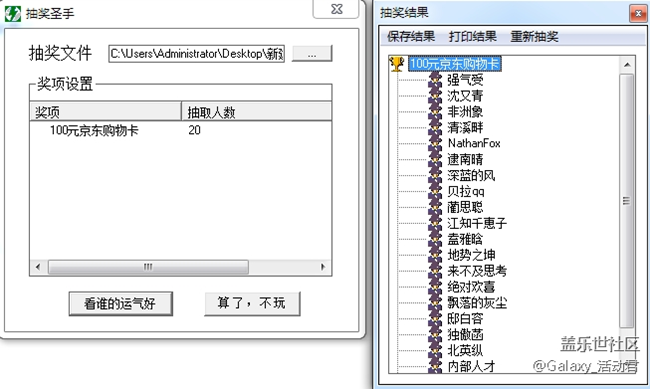
Task: Click the trophy icon beside 100元京东购物卡
Action: pos(397,64)
